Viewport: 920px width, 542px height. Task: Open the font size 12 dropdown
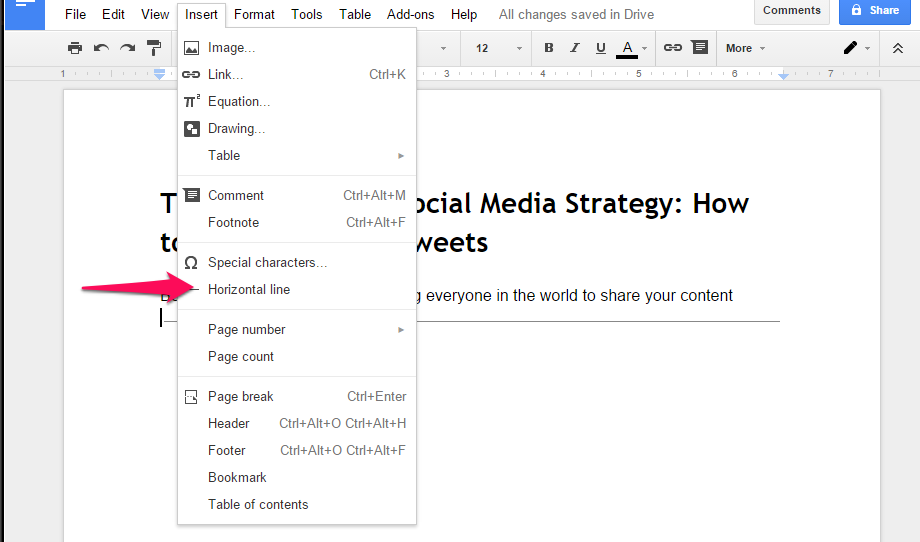pyautogui.click(x=498, y=48)
